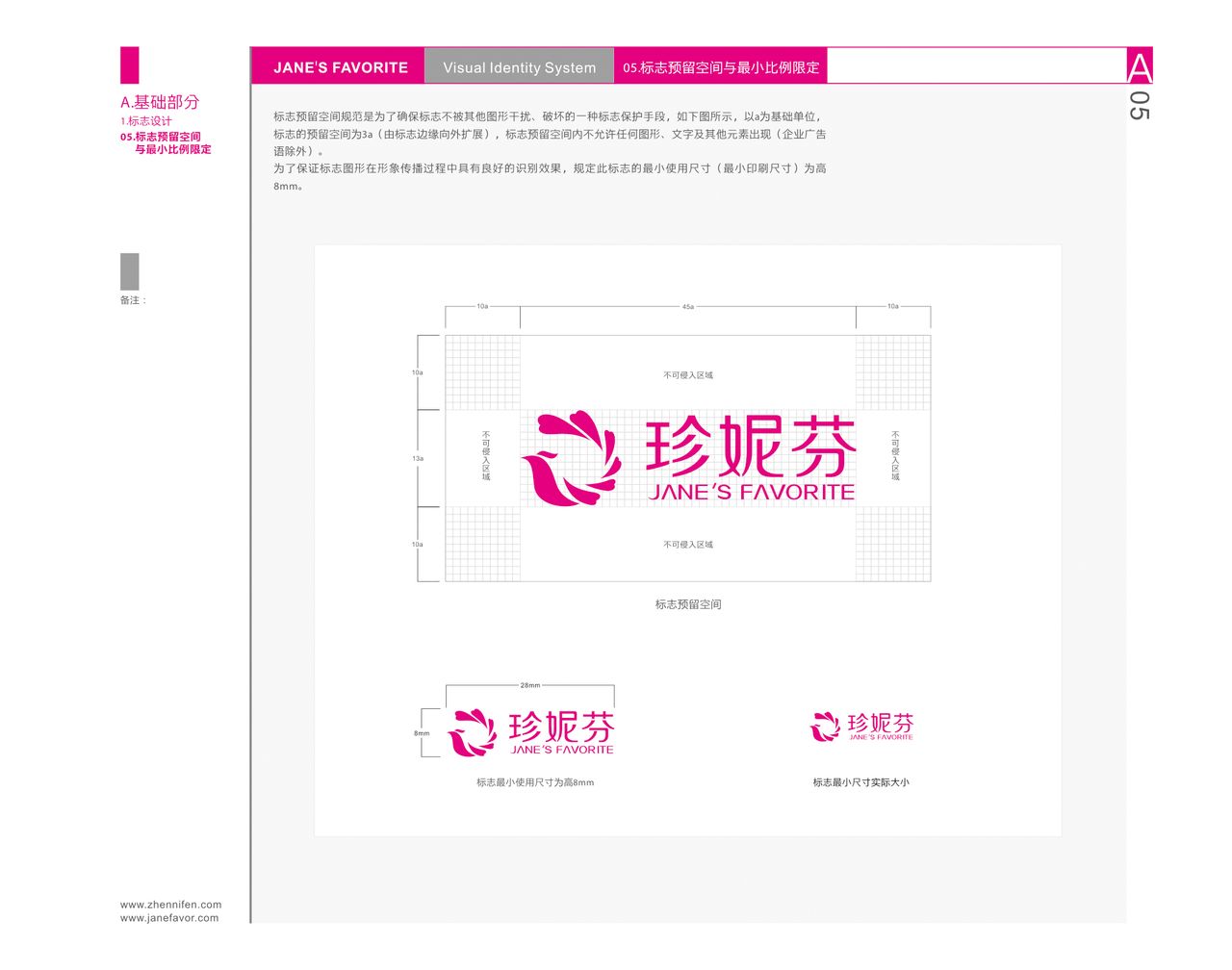Switch to the Visual Identity System tab
Viewport: 1232px width, 970px height.
(519, 67)
